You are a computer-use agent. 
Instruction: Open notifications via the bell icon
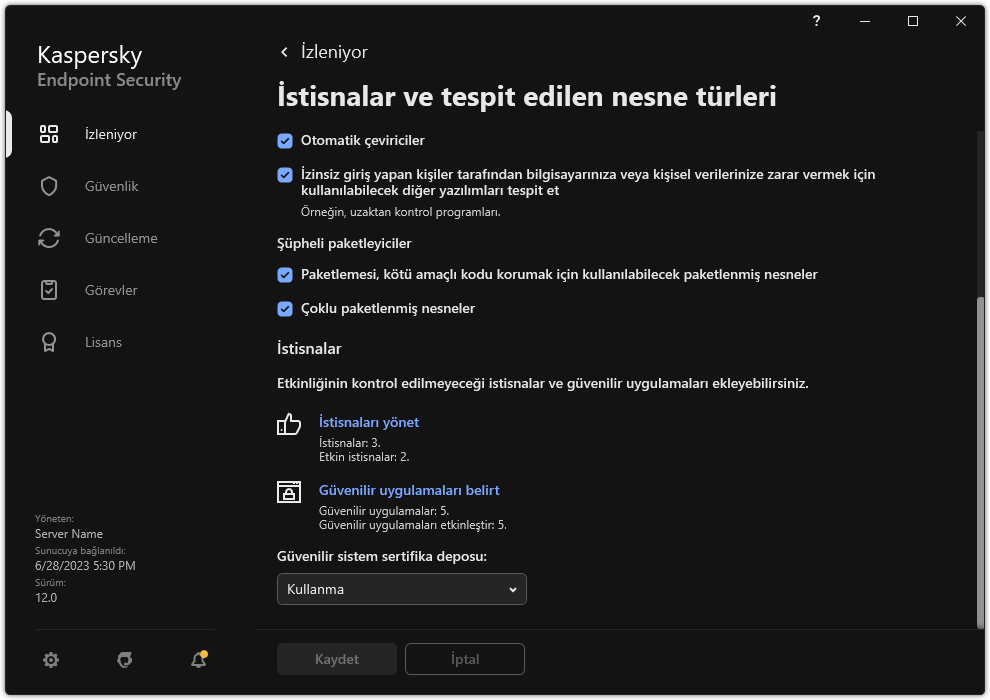(197, 660)
